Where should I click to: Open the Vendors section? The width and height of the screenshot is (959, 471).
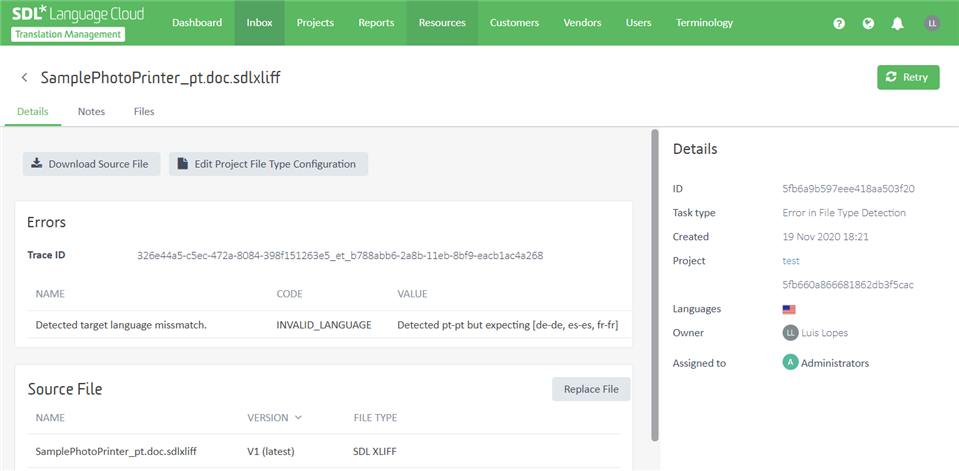point(582,23)
